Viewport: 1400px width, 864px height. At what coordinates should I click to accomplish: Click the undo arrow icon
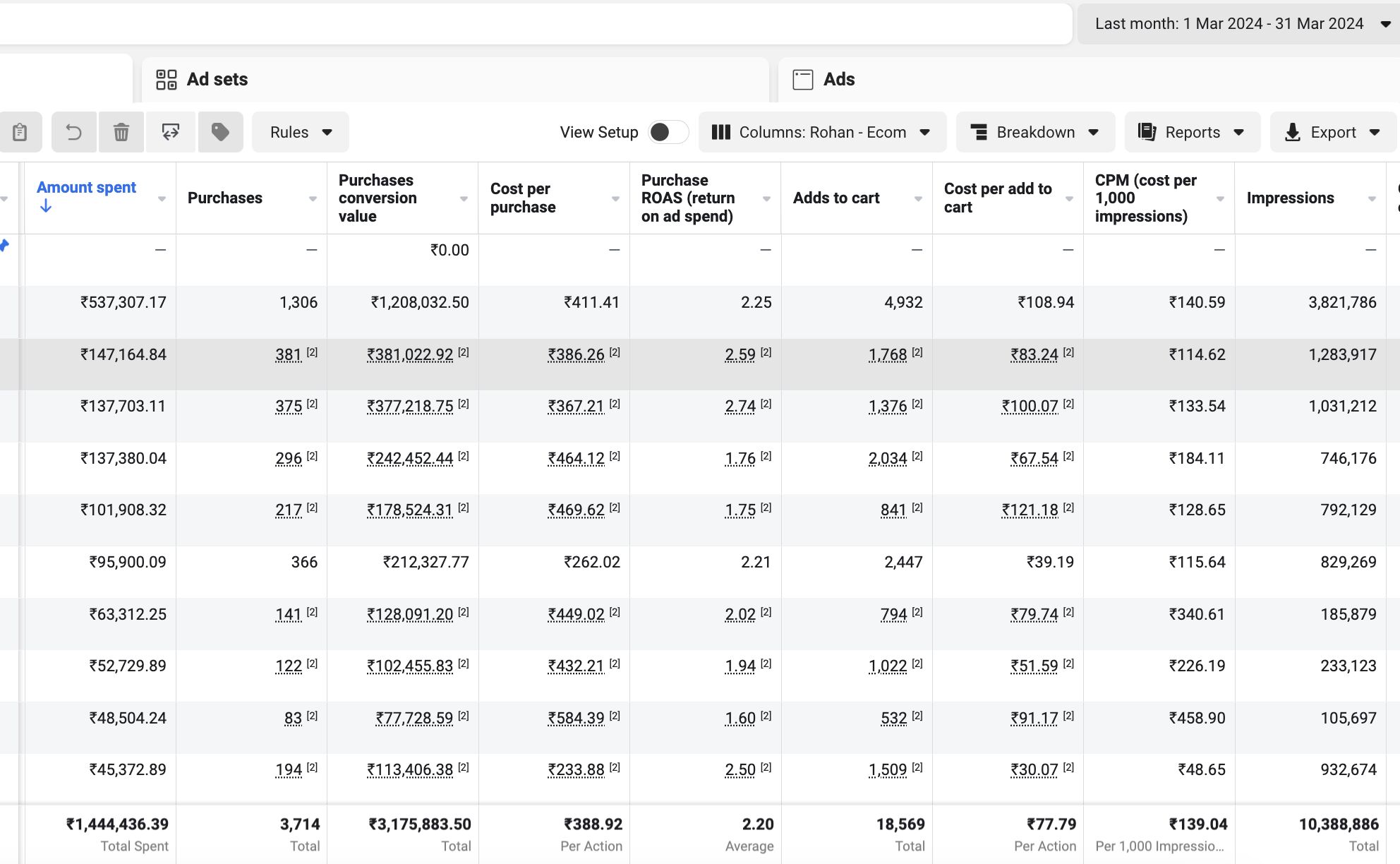click(x=73, y=132)
